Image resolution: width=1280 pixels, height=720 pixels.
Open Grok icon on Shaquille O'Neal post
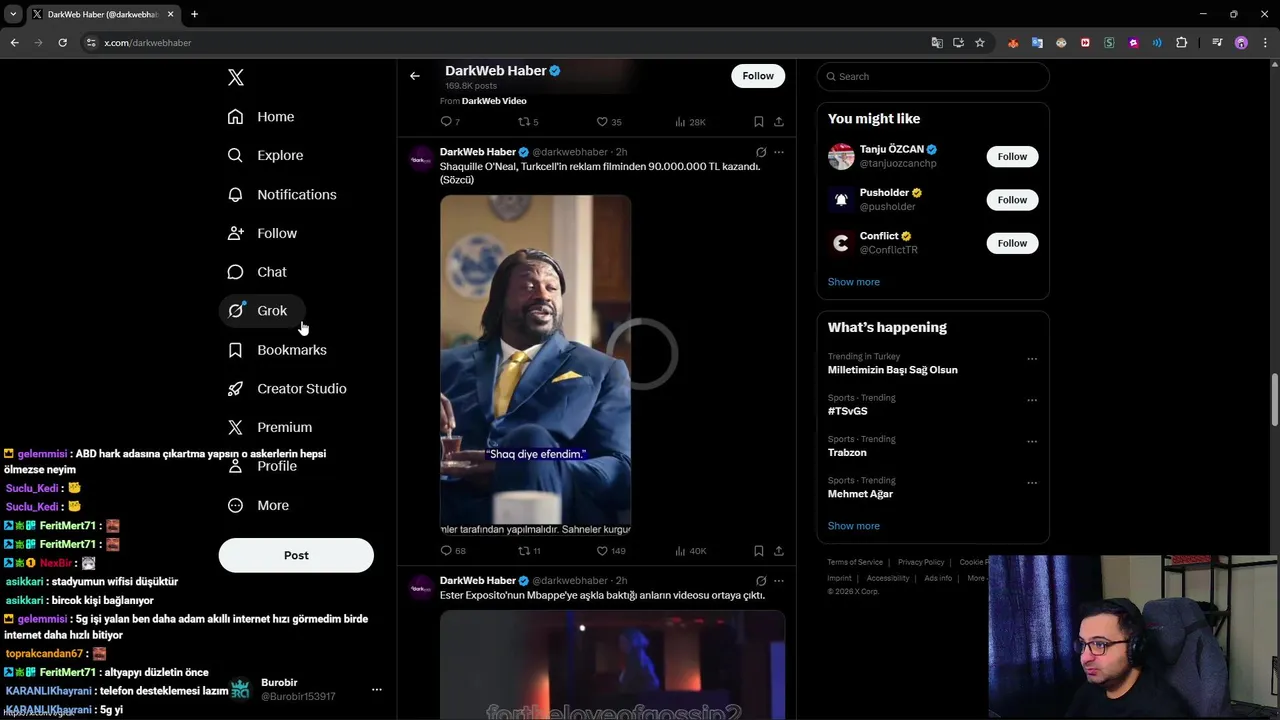(761, 153)
